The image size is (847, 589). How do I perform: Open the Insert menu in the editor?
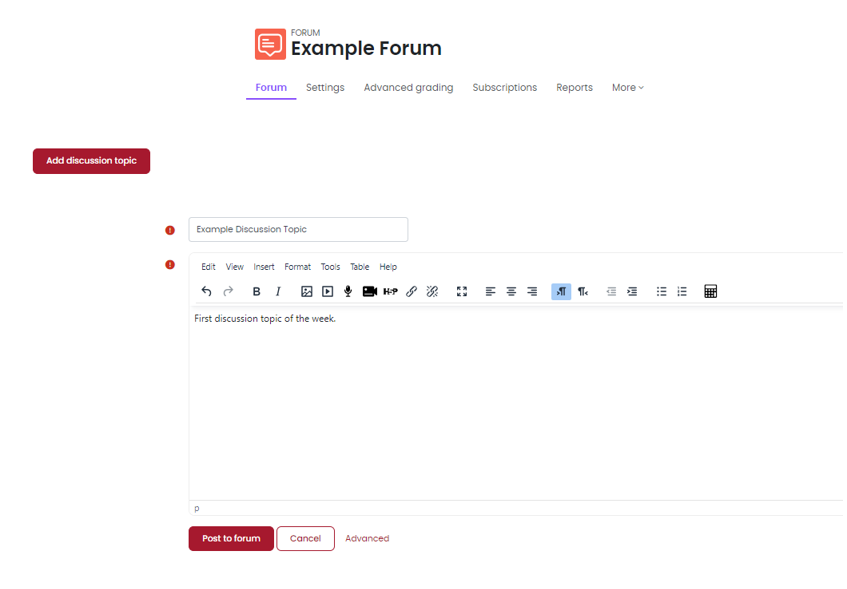click(263, 266)
